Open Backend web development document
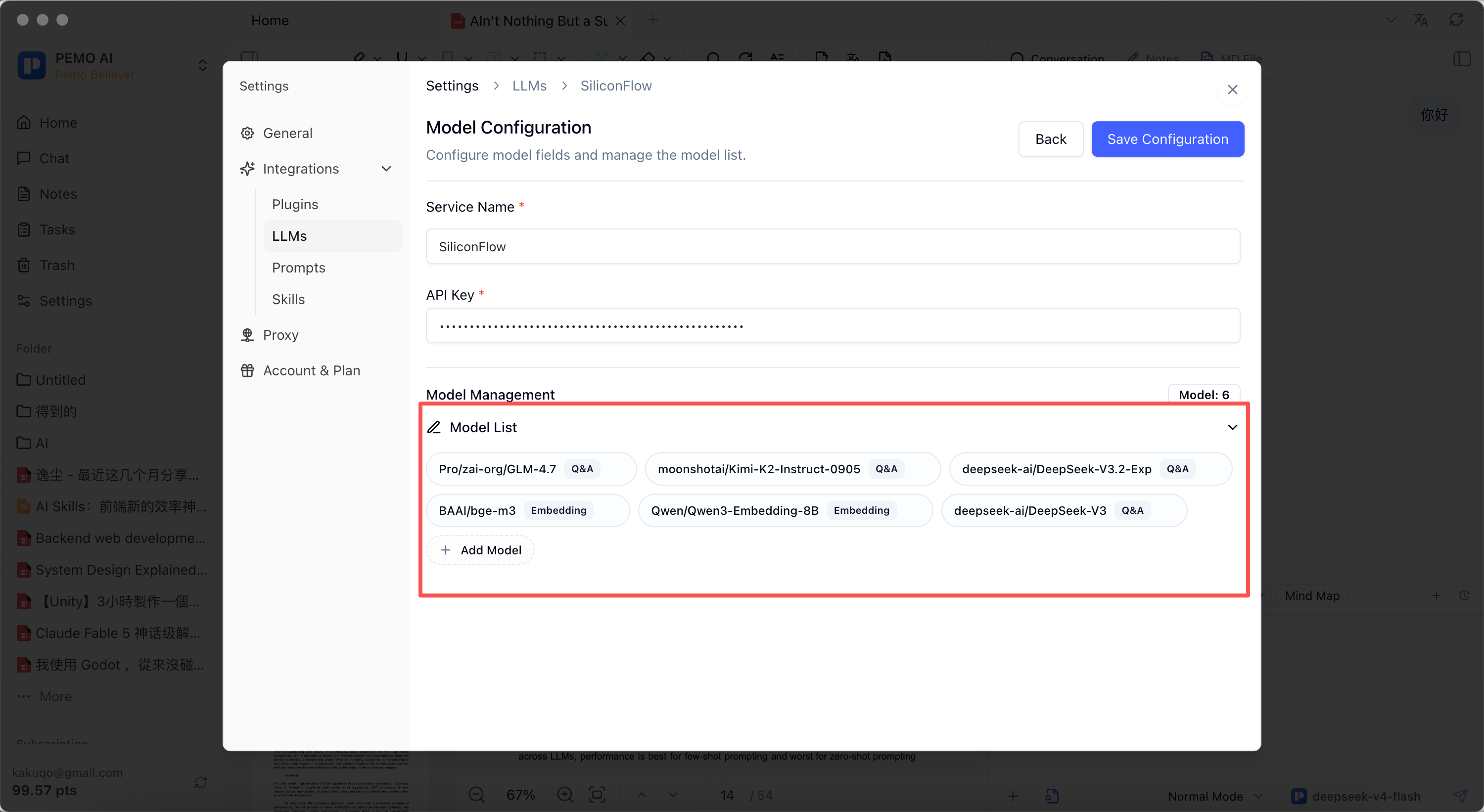1484x812 pixels. (x=120, y=539)
